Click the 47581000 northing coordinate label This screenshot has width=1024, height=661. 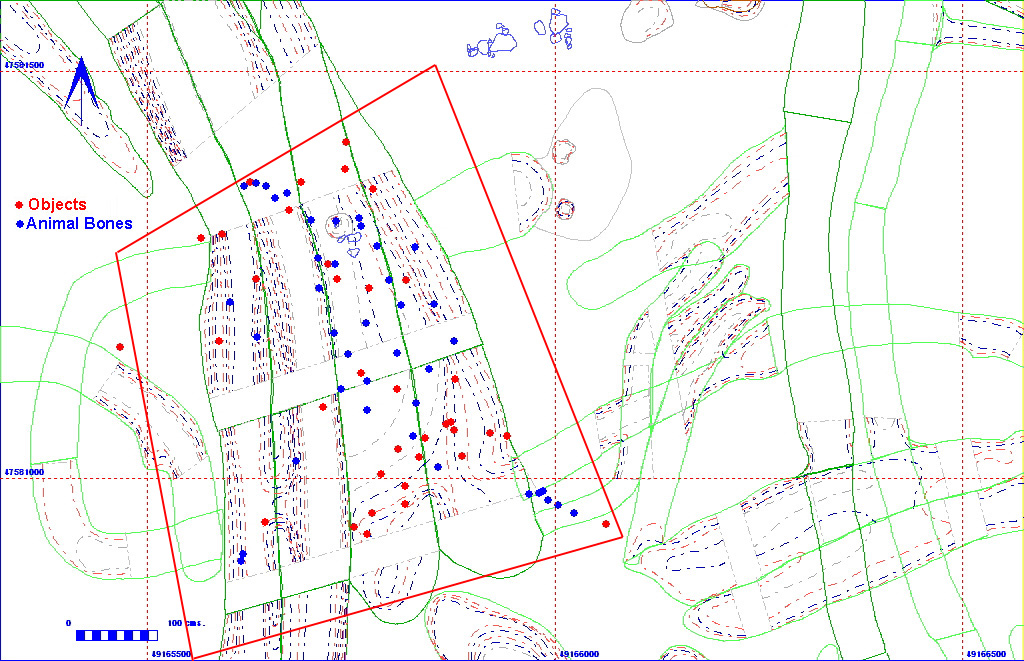tap(25, 471)
